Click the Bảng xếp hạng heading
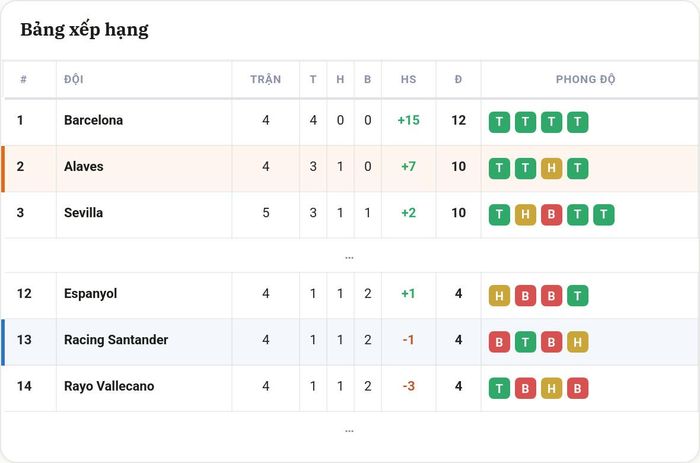 [84, 30]
